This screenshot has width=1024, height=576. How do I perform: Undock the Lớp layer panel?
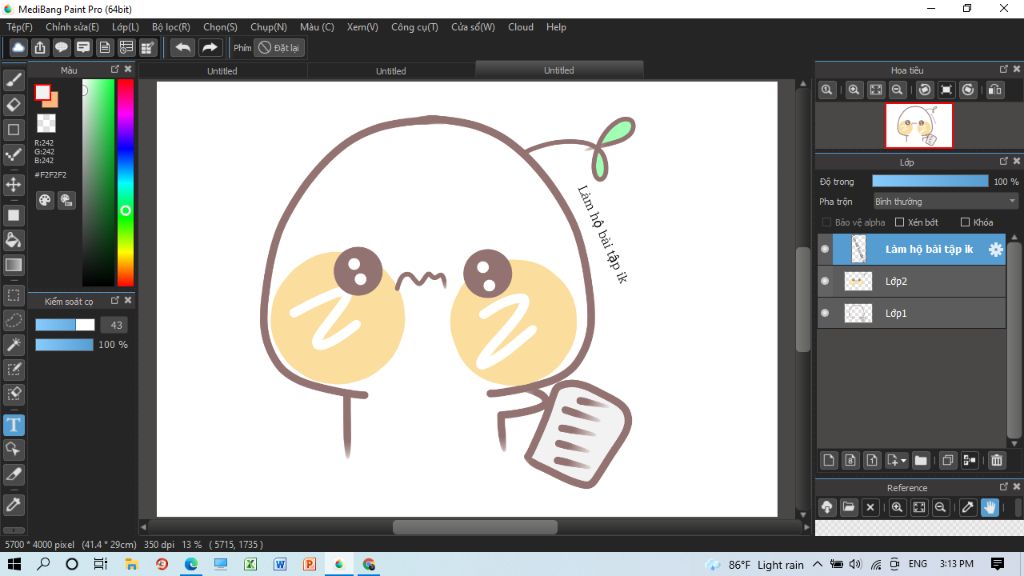point(1003,161)
